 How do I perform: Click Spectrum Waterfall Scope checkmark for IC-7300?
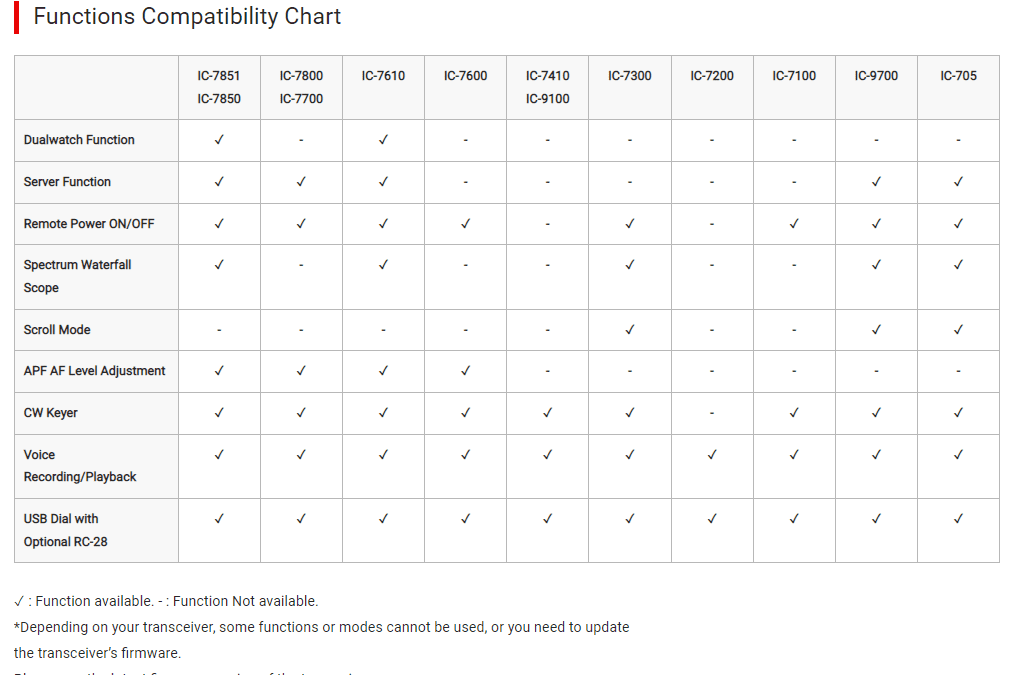630,265
